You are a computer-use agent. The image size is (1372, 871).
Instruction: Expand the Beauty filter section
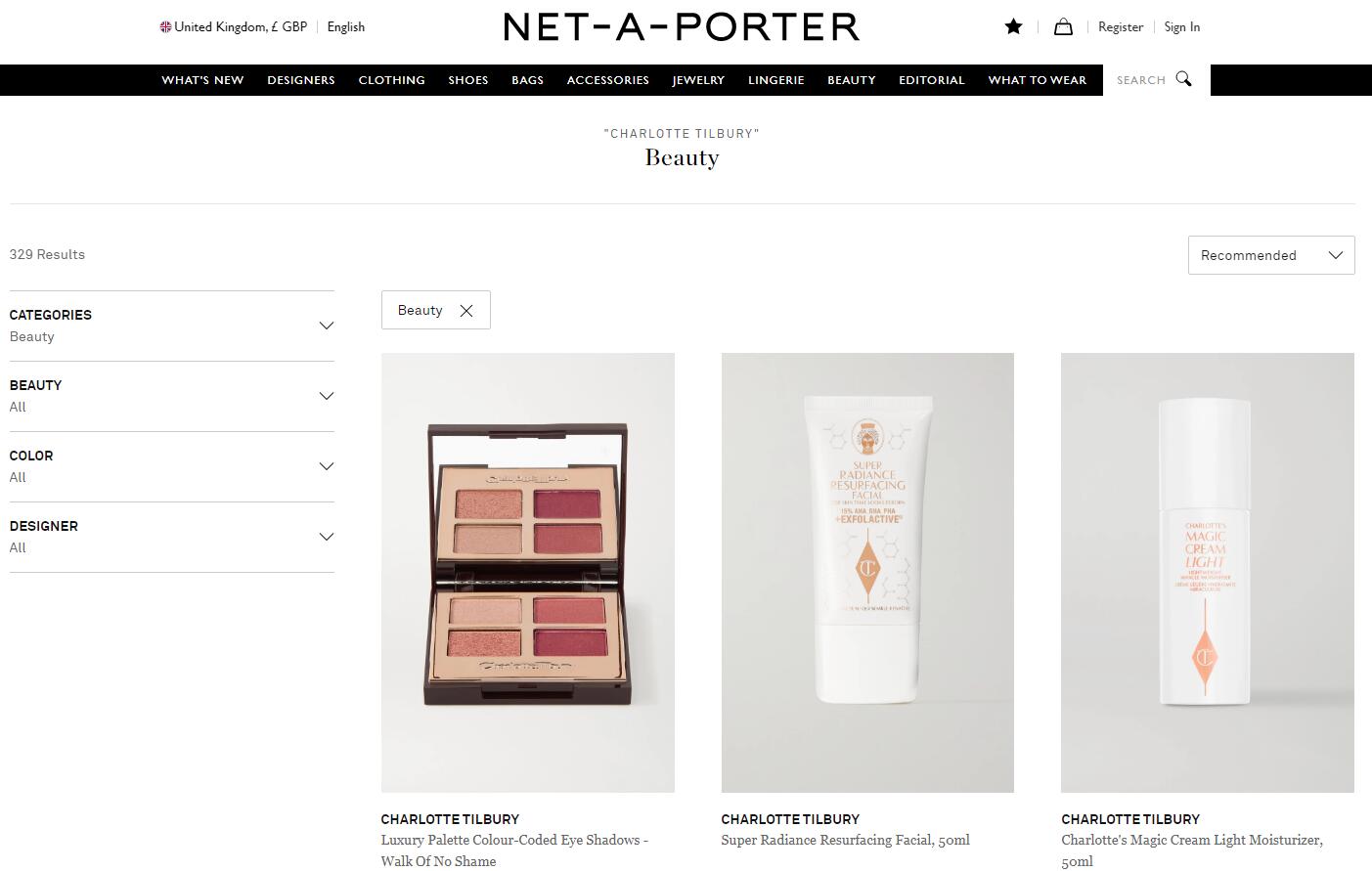click(x=327, y=396)
